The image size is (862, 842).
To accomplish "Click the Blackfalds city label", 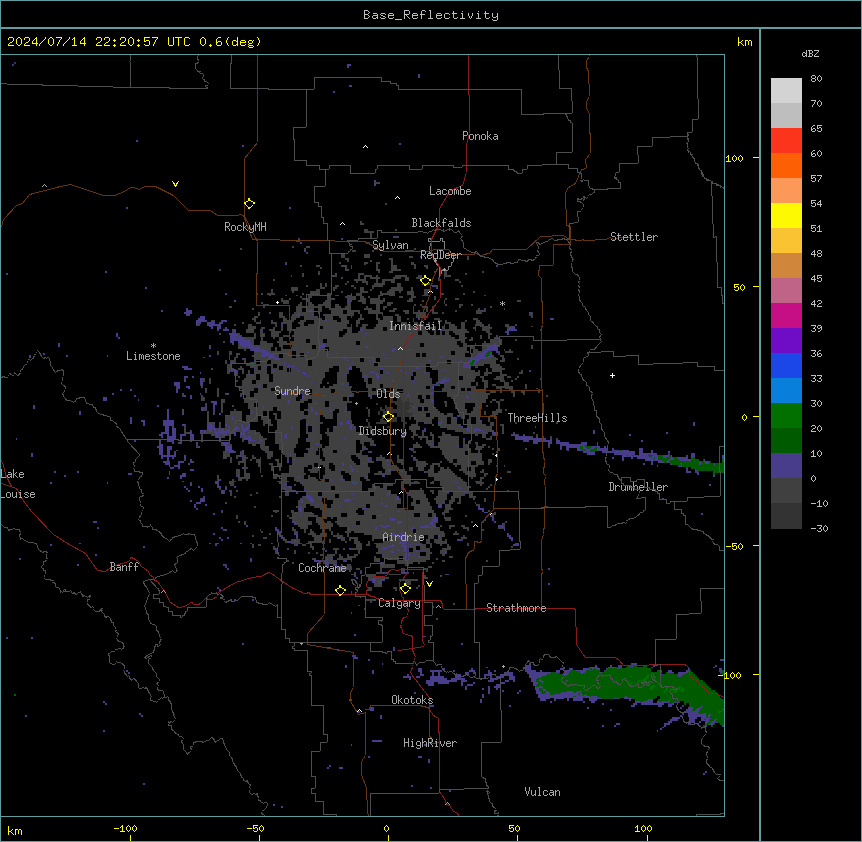I will pos(441,223).
